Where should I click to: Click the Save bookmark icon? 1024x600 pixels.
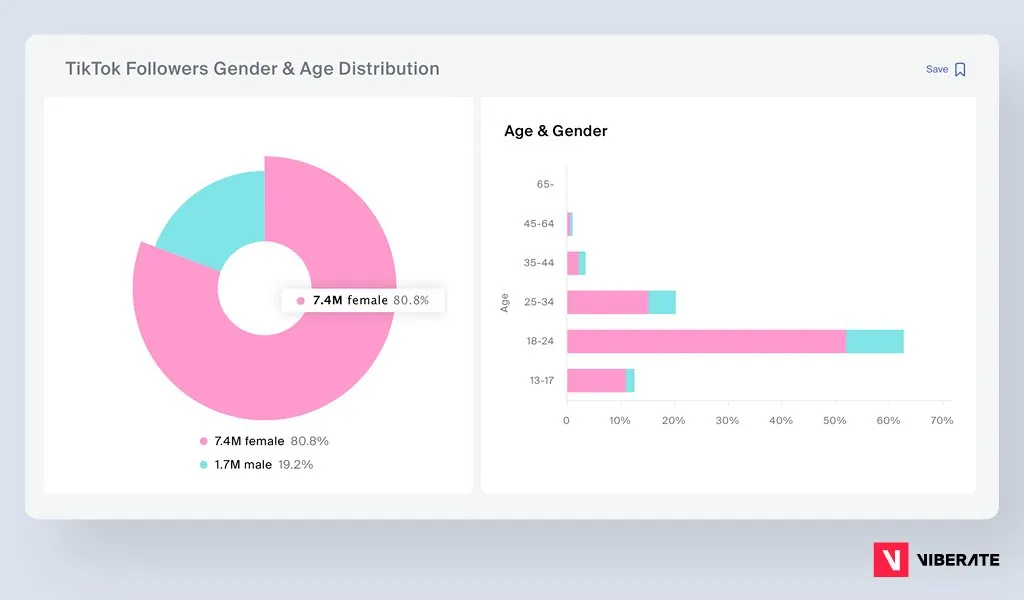click(960, 69)
